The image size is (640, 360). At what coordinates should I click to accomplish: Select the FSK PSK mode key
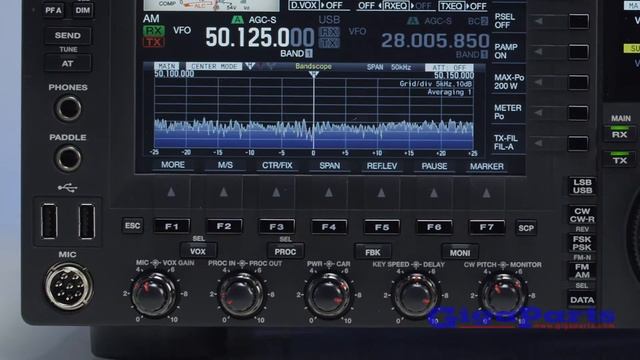[582, 243]
